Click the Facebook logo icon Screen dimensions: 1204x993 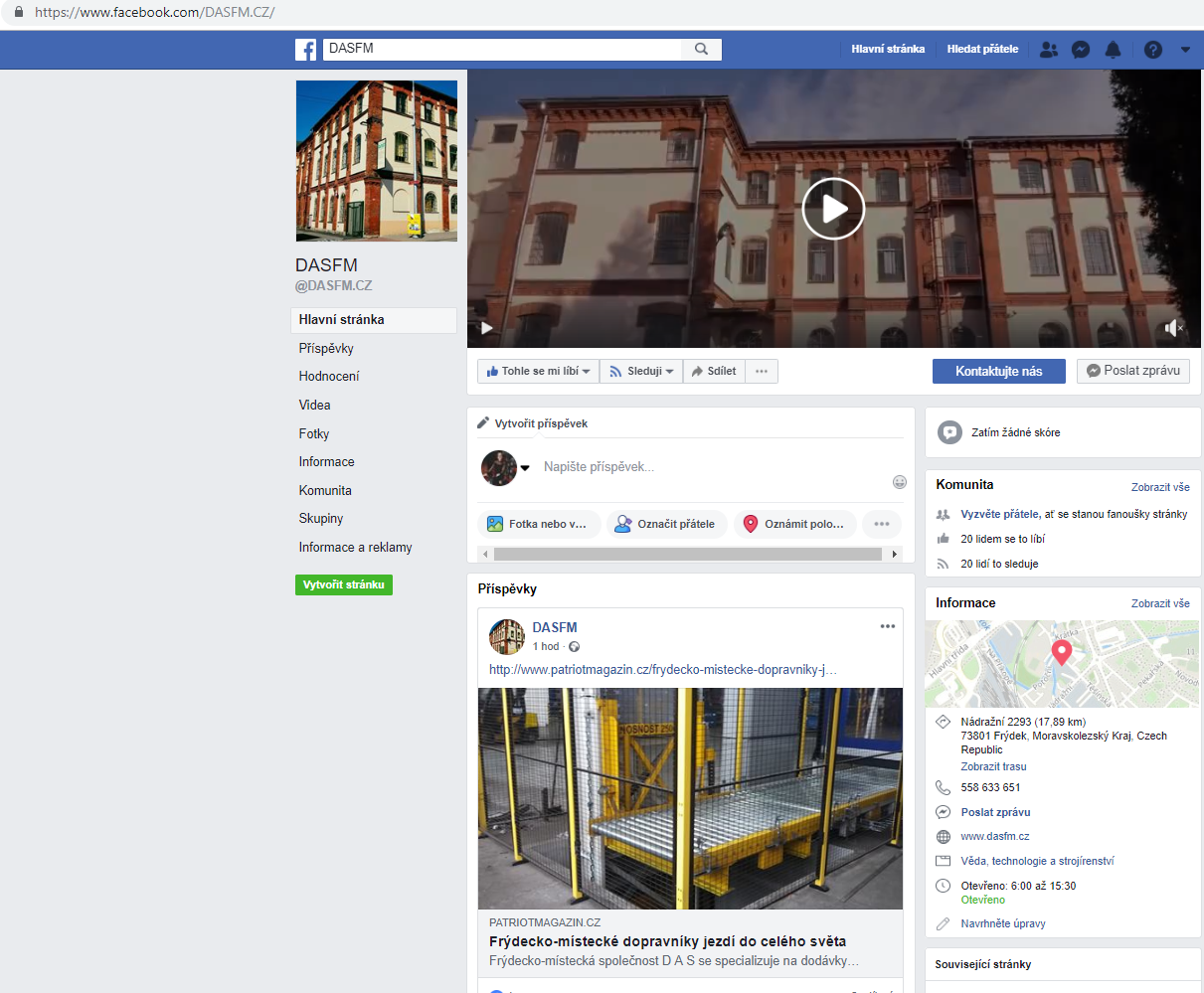click(x=305, y=50)
